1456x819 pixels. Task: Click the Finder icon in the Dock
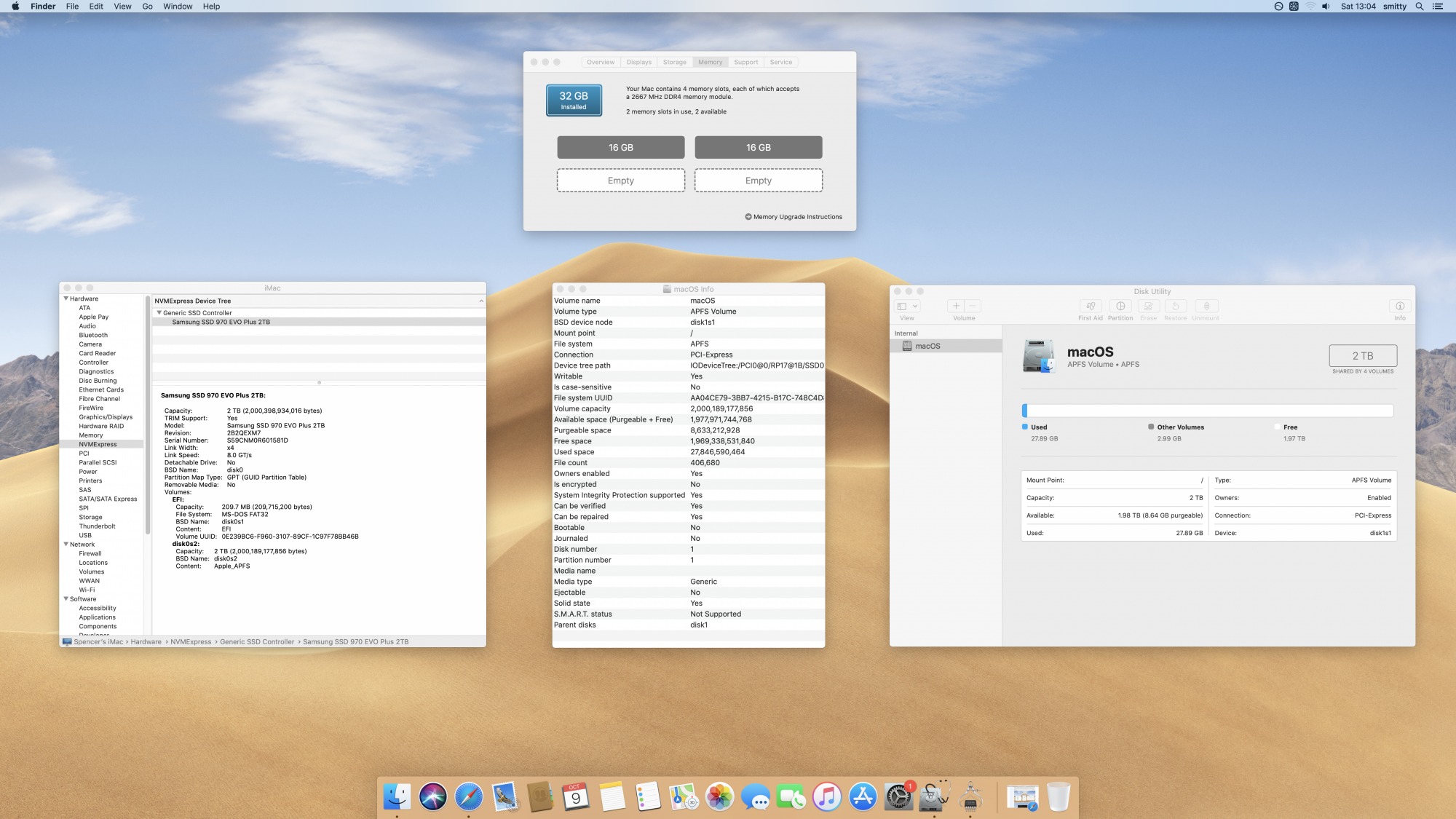pyautogui.click(x=396, y=796)
